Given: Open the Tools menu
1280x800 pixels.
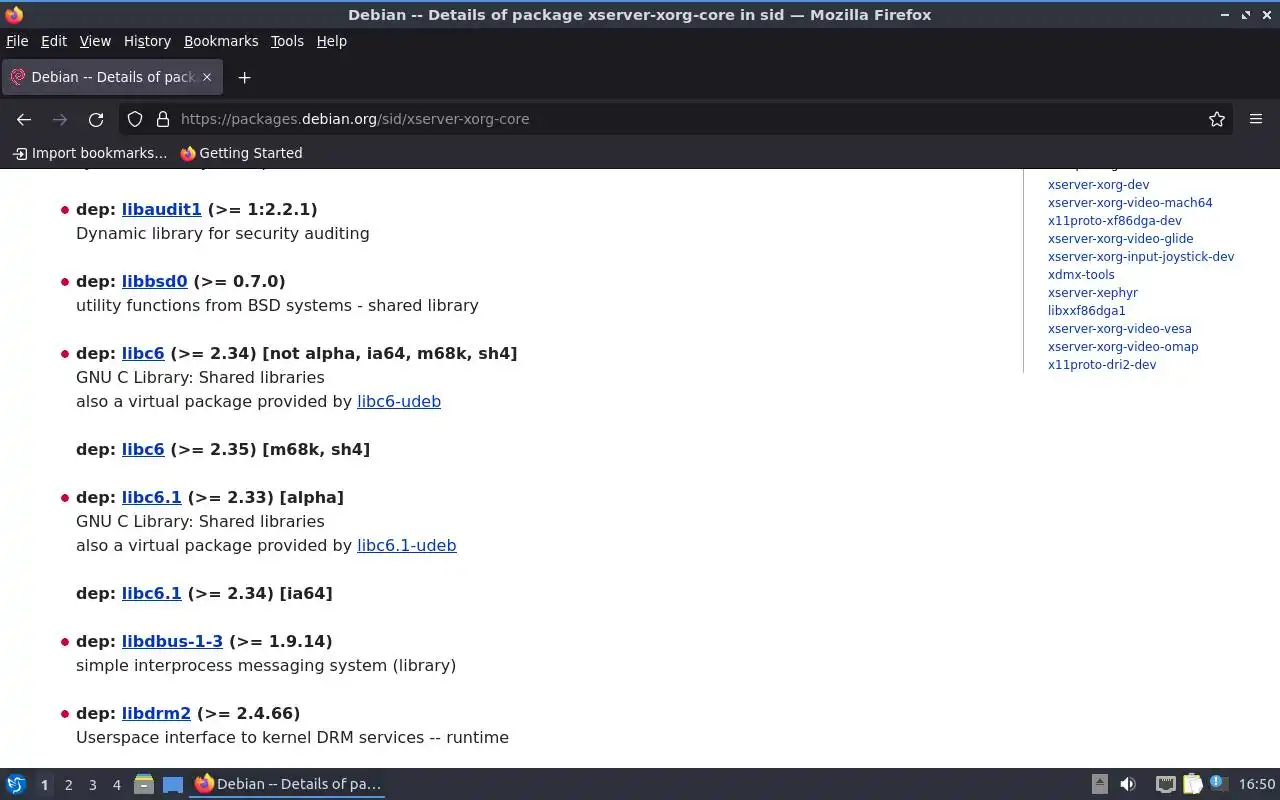Looking at the screenshot, I should [x=287, y=41].
